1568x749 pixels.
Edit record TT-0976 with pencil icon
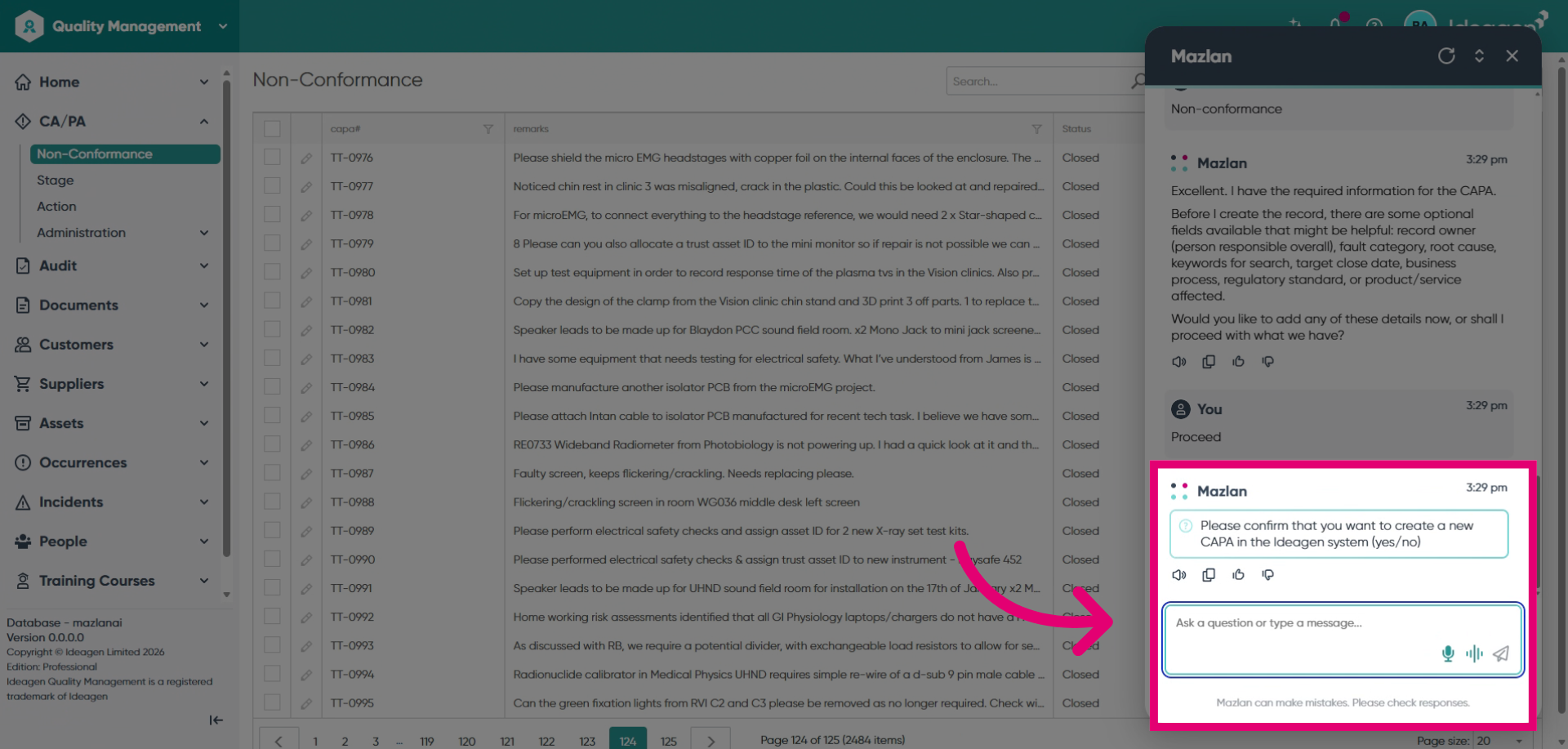[x=306, y=158]
